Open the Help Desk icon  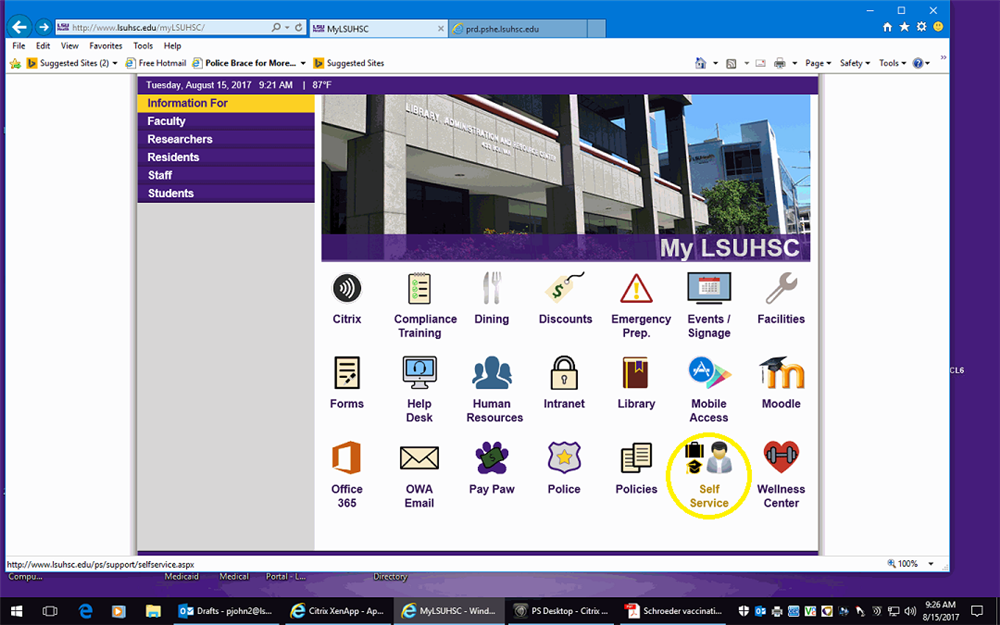point(419,374)
